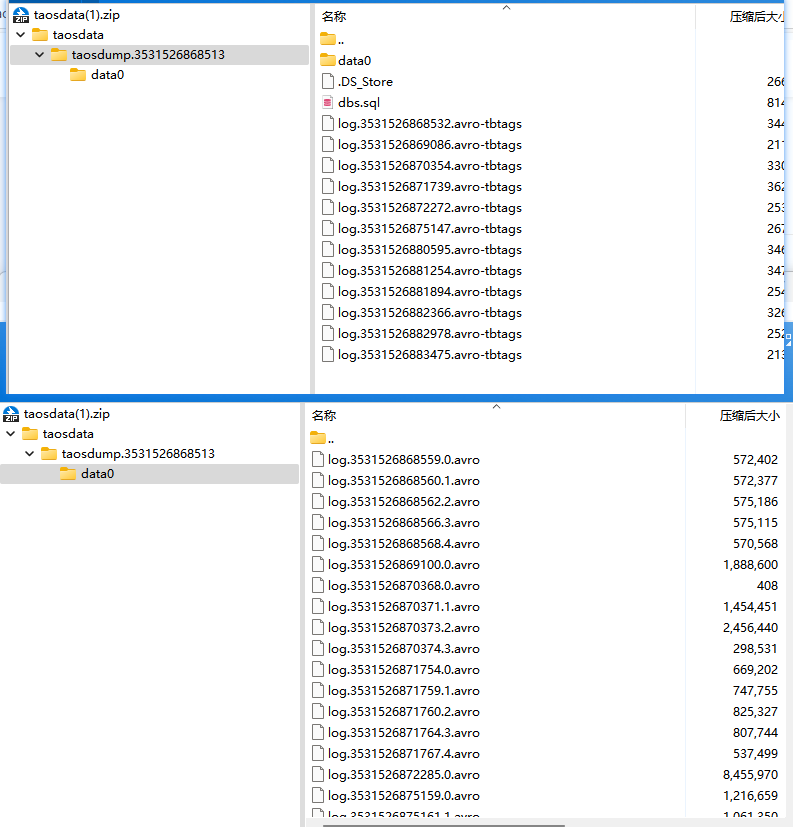Screen dimensions: 793x827
Task: Click the log.3531526871754.0.avro file icon
Action: (x=318, y=670)
